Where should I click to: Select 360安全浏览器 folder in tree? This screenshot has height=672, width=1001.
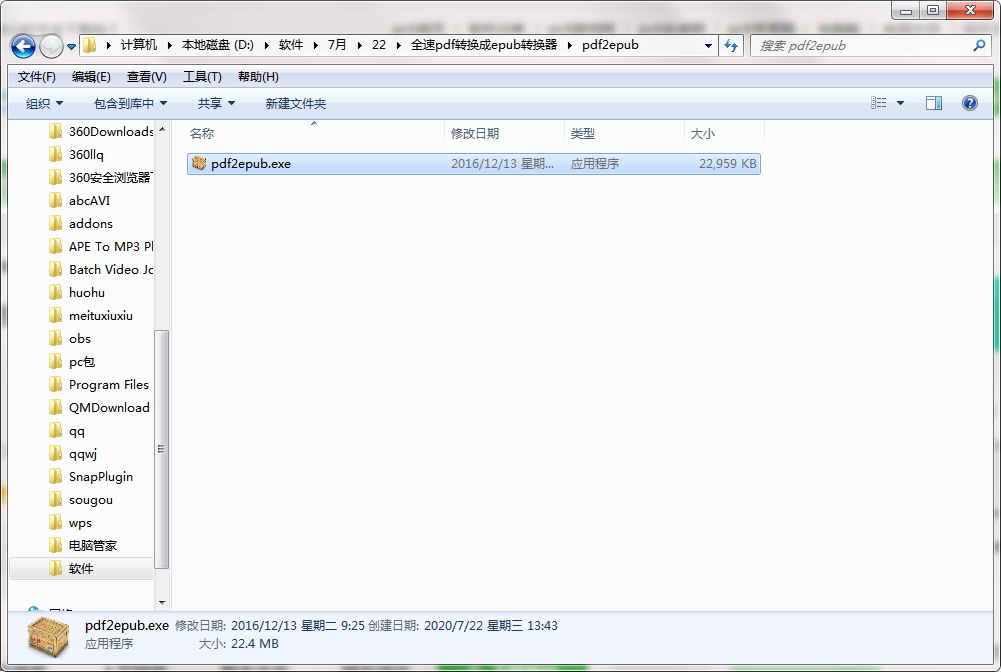[101, 177]
